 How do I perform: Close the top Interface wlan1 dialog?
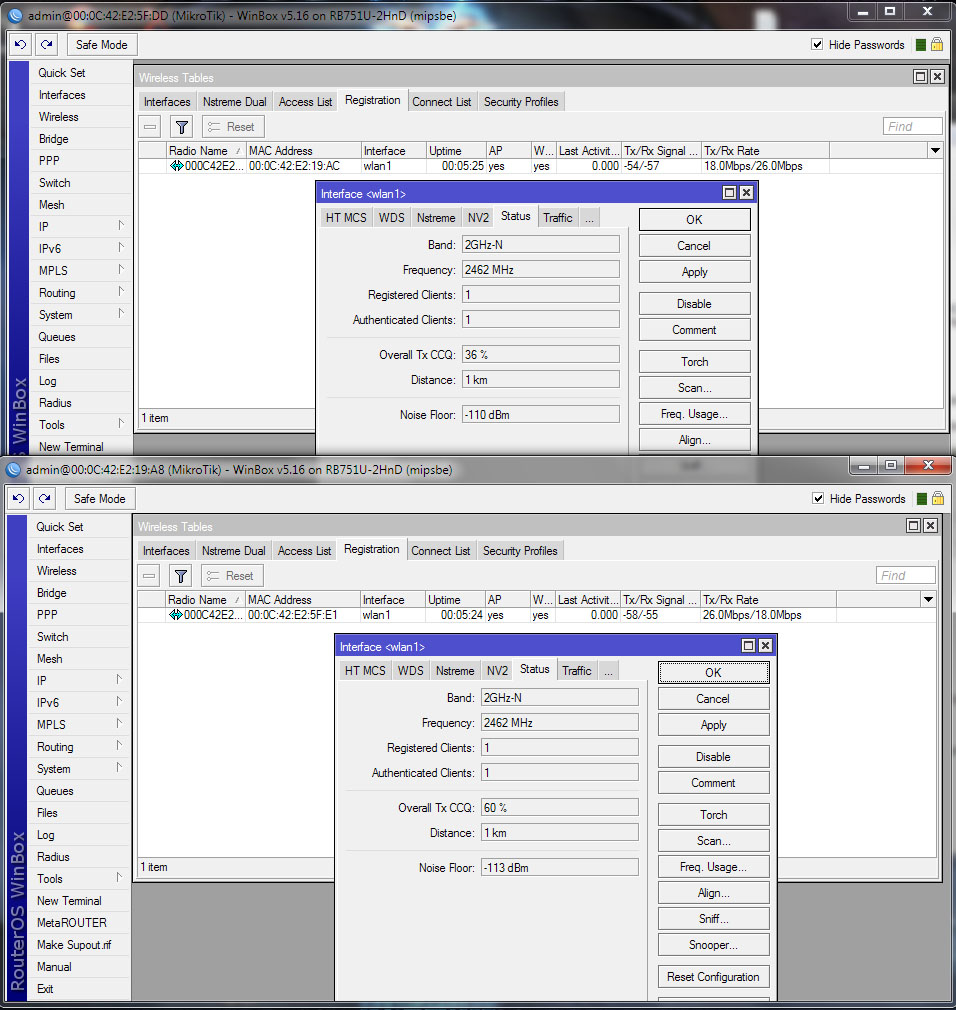point(746,193)
